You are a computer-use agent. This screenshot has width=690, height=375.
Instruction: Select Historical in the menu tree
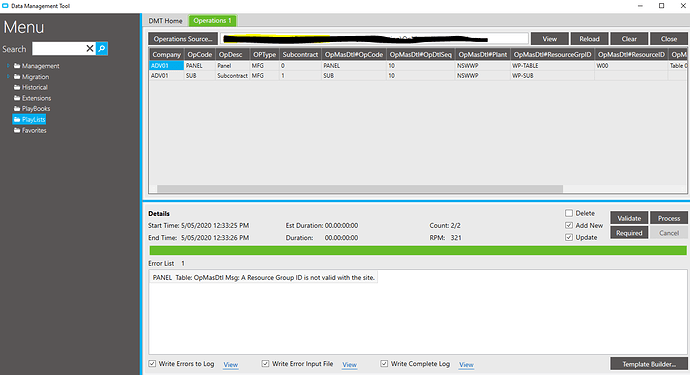click(35, 87)
